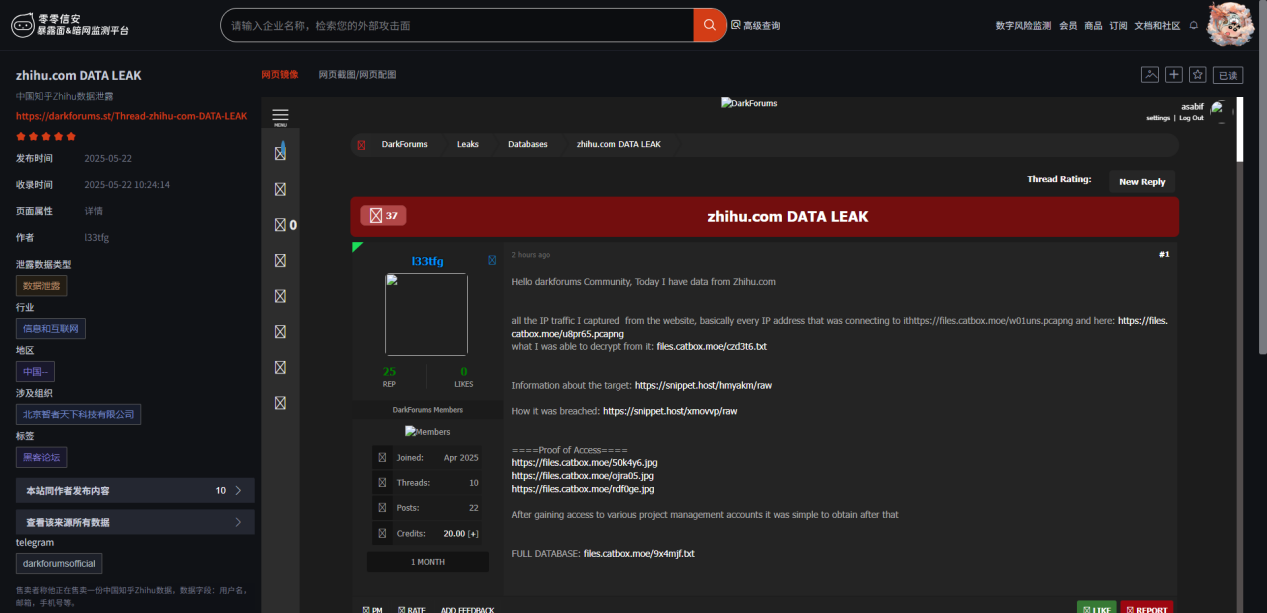This screenshot has height=613, width=1267.
Task: Click the post number #1 link
Action: [x=1164, y=255]
